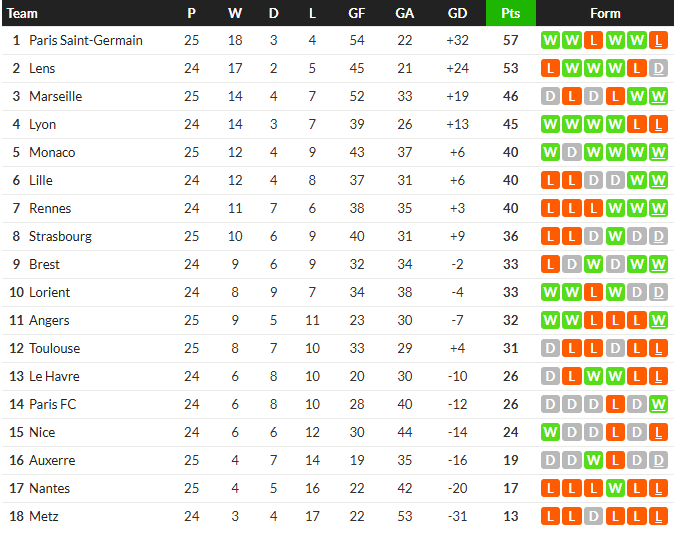Image resolution: width=674 pixels, height=536 pixels.
Task: Click Auxerre's only win form badge
Action: [x=593, y=460]
